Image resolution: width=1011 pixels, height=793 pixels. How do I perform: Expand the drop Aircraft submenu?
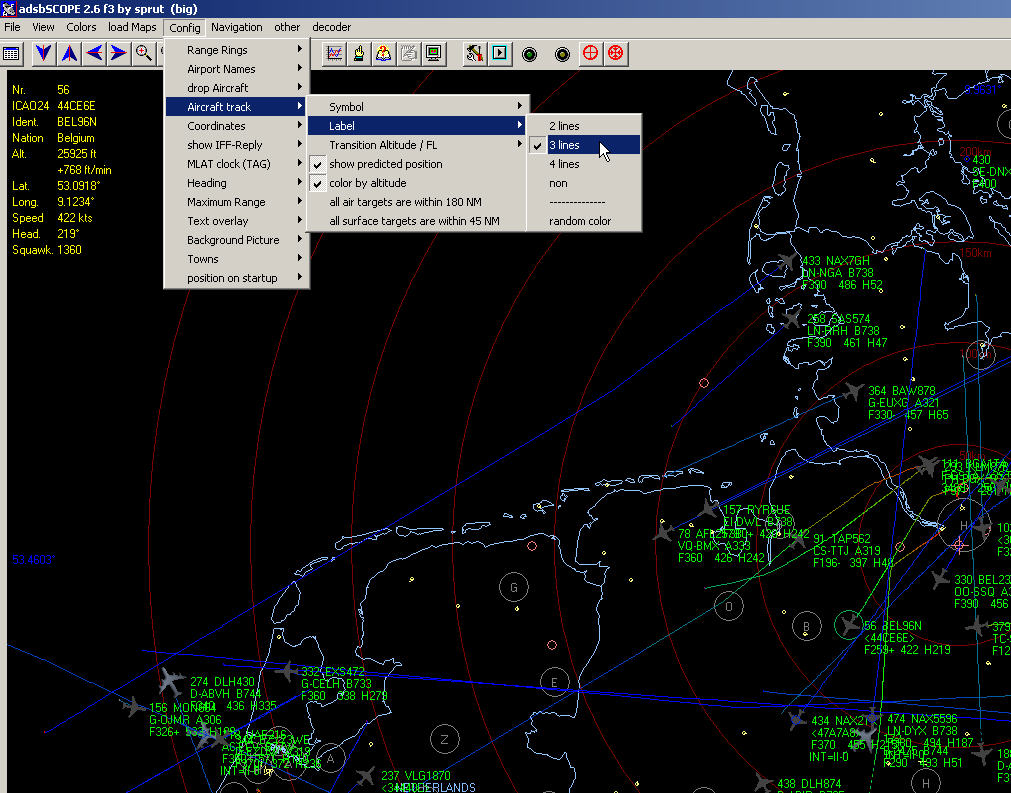tap(237, 88)
